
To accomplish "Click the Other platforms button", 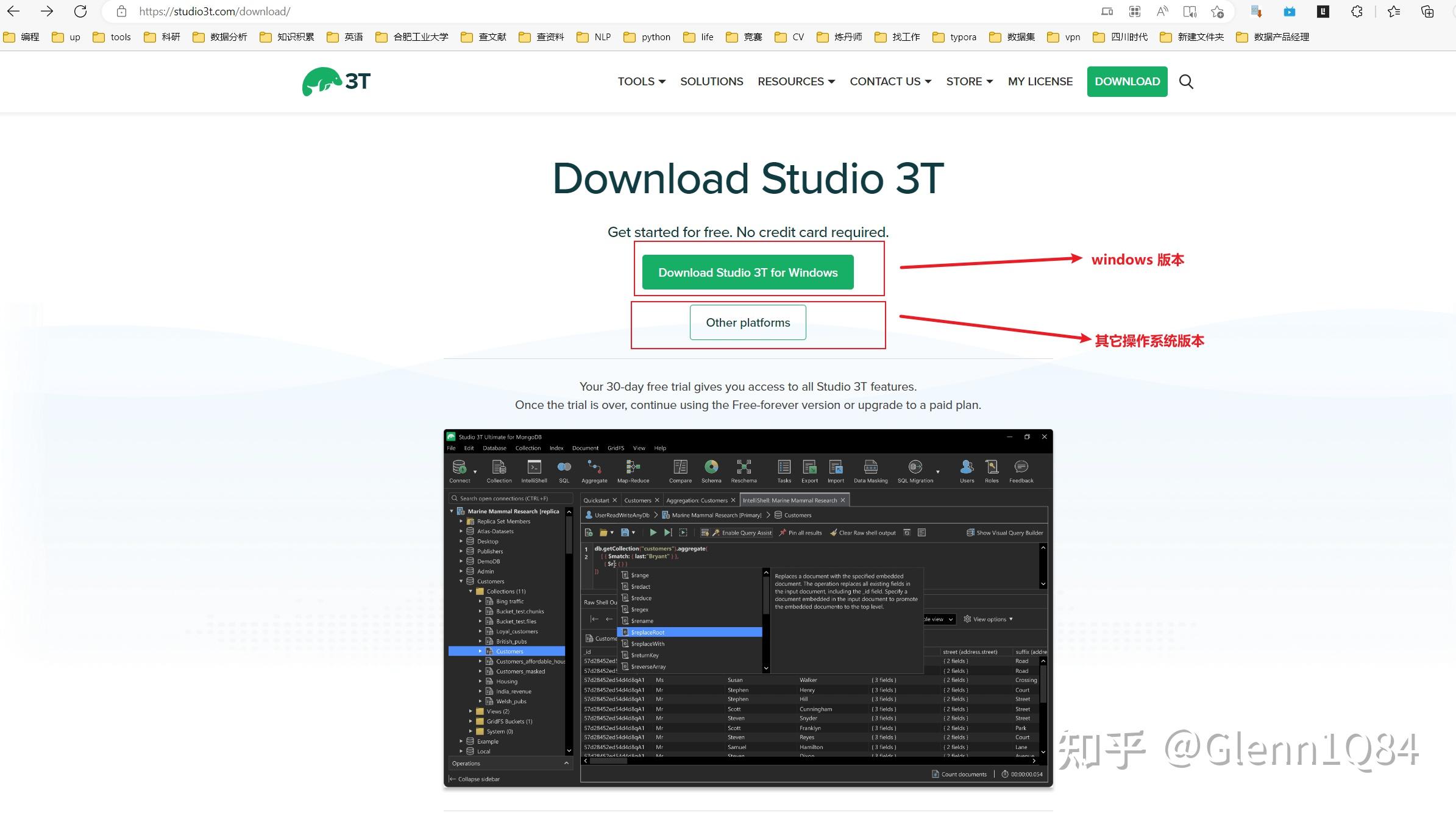I will coord(747,322).
